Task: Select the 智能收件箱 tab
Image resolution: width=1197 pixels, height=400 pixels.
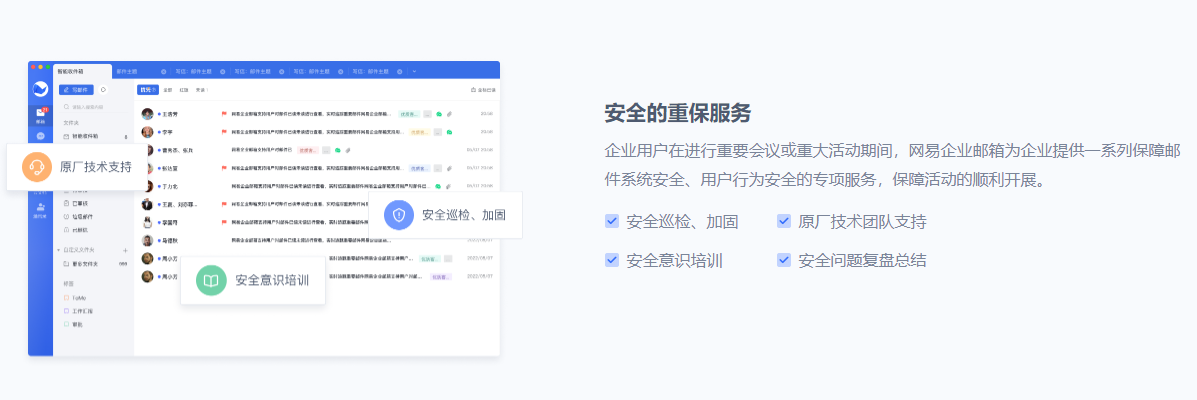Action: pos(71,71)
